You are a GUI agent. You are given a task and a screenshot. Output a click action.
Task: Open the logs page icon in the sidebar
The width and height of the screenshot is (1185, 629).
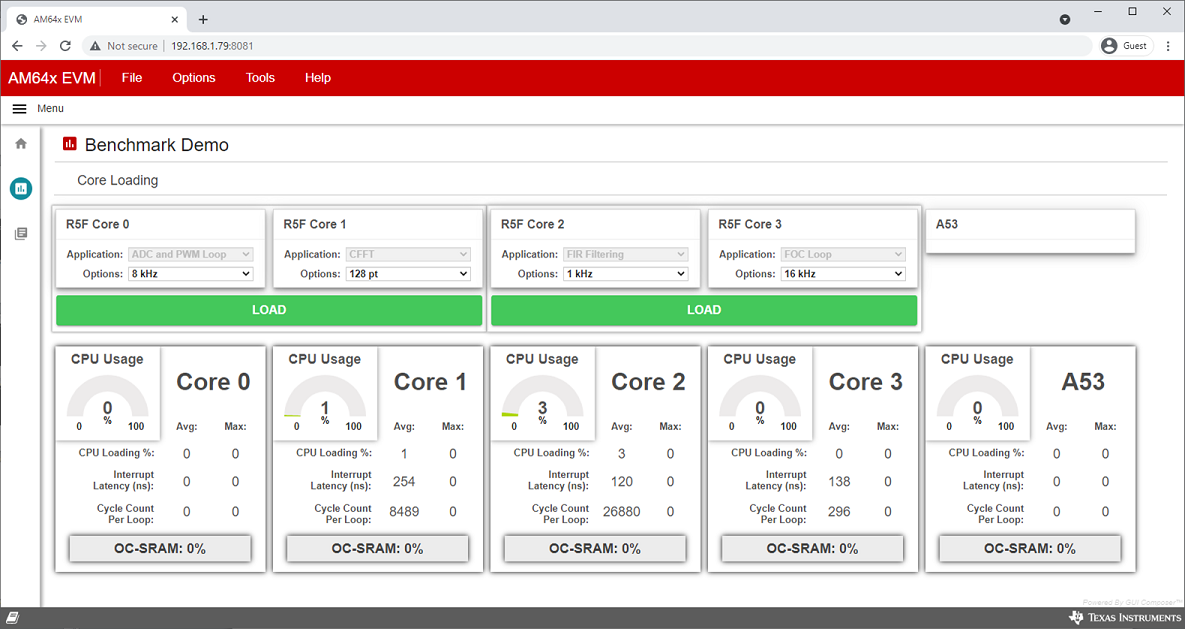click(20, 233)
